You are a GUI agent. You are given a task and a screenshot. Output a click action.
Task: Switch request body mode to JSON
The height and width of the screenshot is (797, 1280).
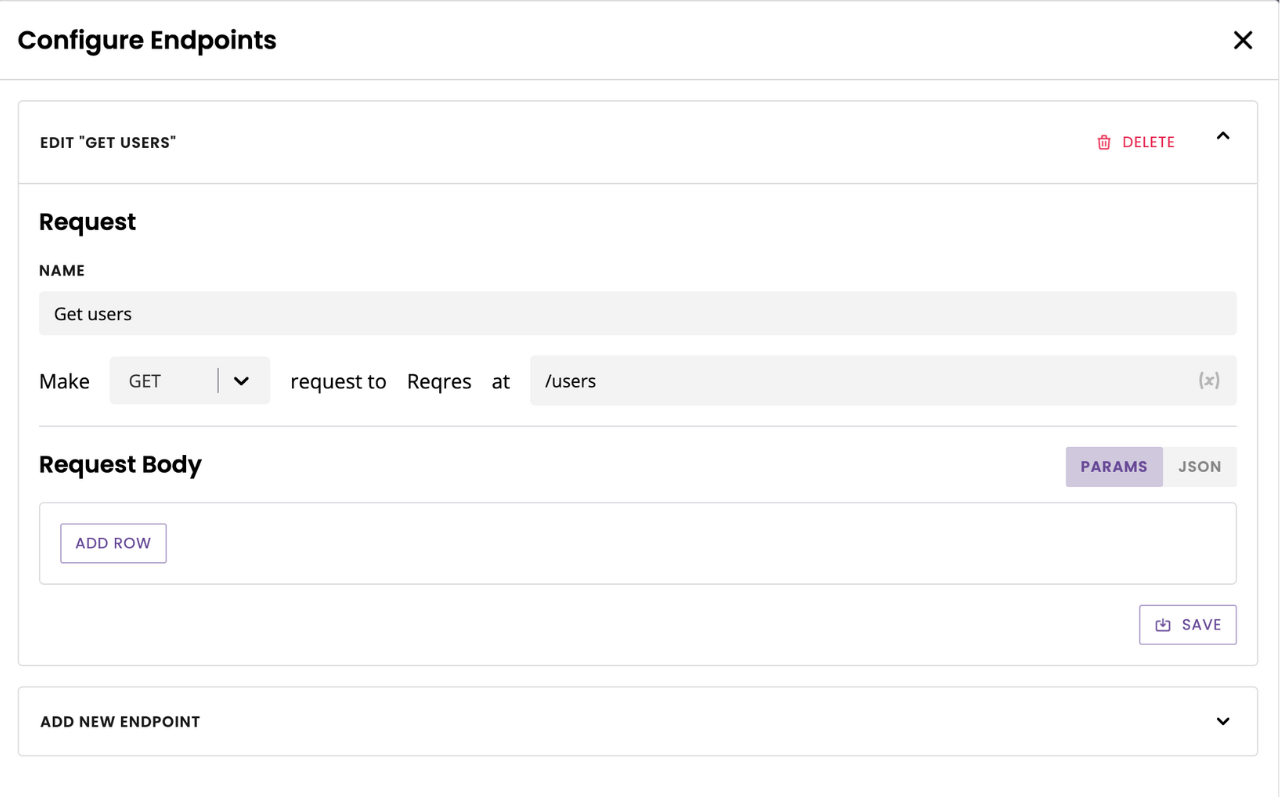[x=1199, y=466]
